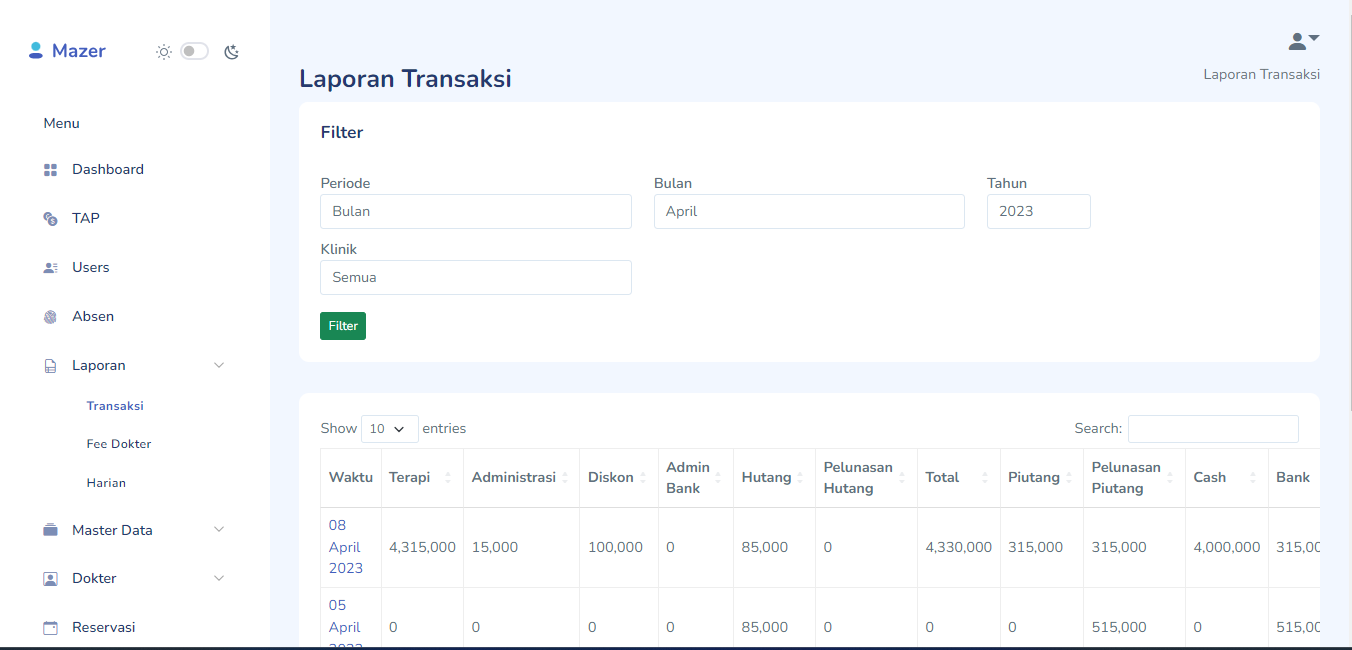Open the Fee Dokter report submenu
The height and width of the screenshot is (650, 1352).
[119, 444]
